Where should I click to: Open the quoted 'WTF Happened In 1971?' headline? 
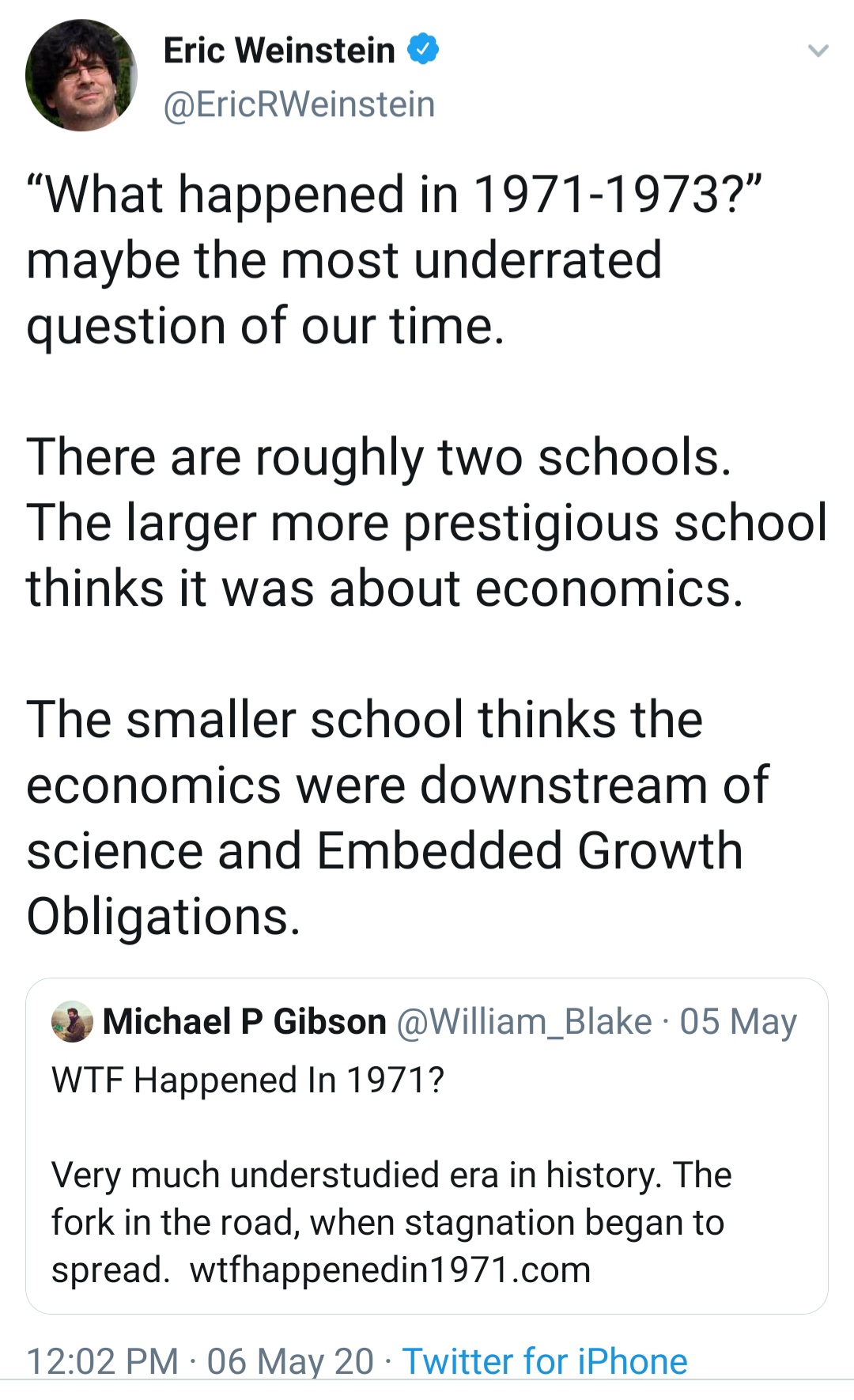point(248,1080)
